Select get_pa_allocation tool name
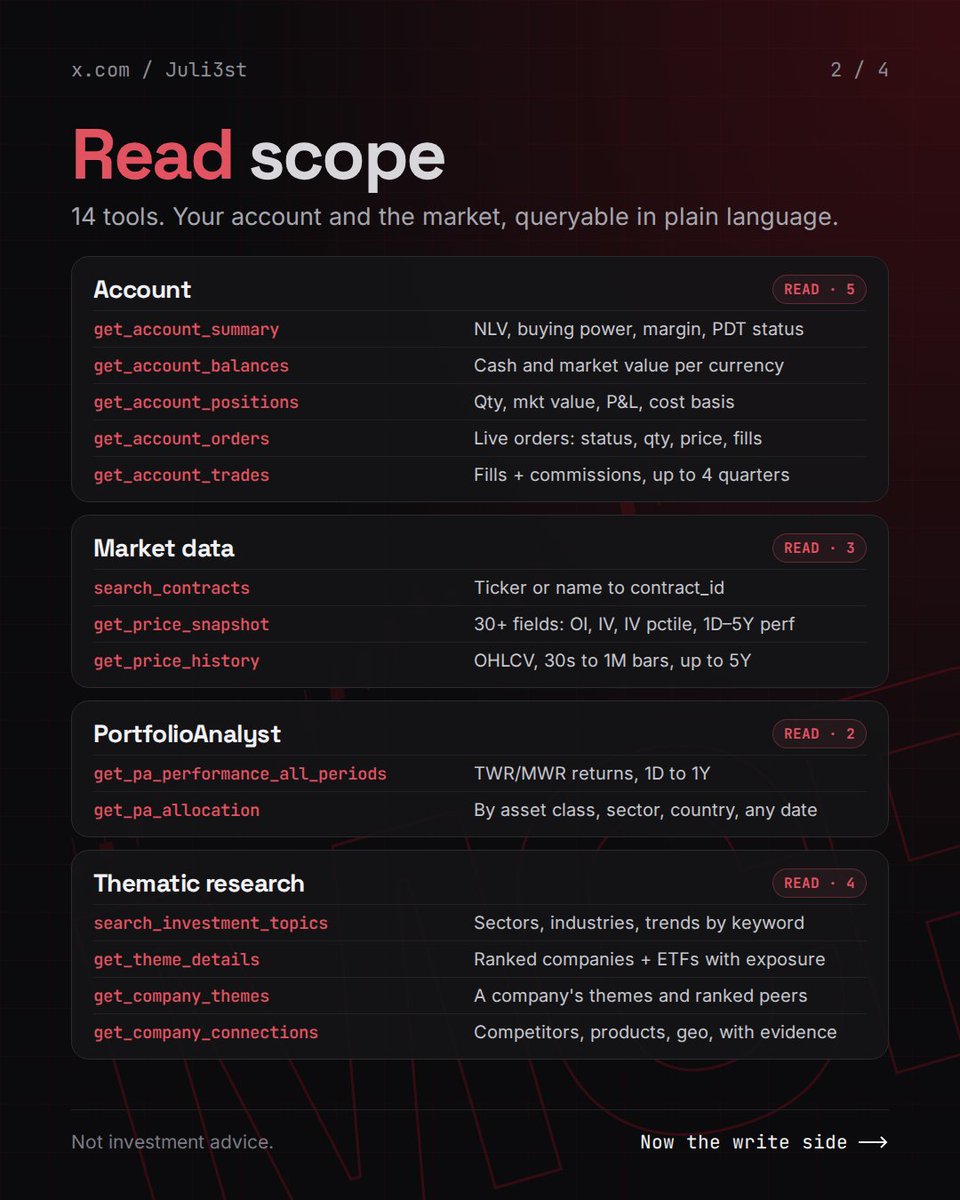This screenshot has width=960, height=1200. [176, 810]
